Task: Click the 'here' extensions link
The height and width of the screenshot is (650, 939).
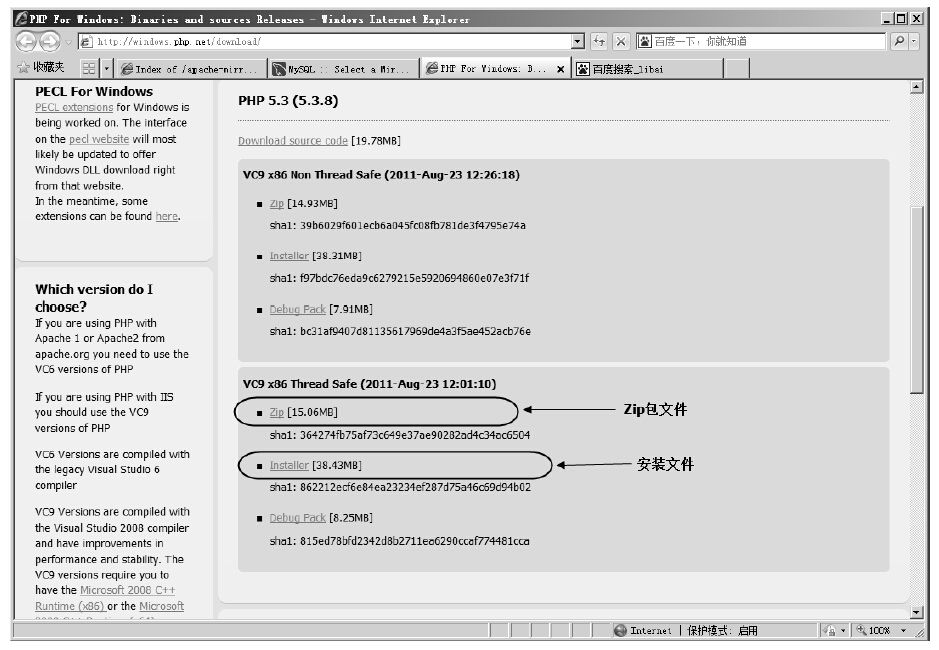Action: [x=167, y=216]
